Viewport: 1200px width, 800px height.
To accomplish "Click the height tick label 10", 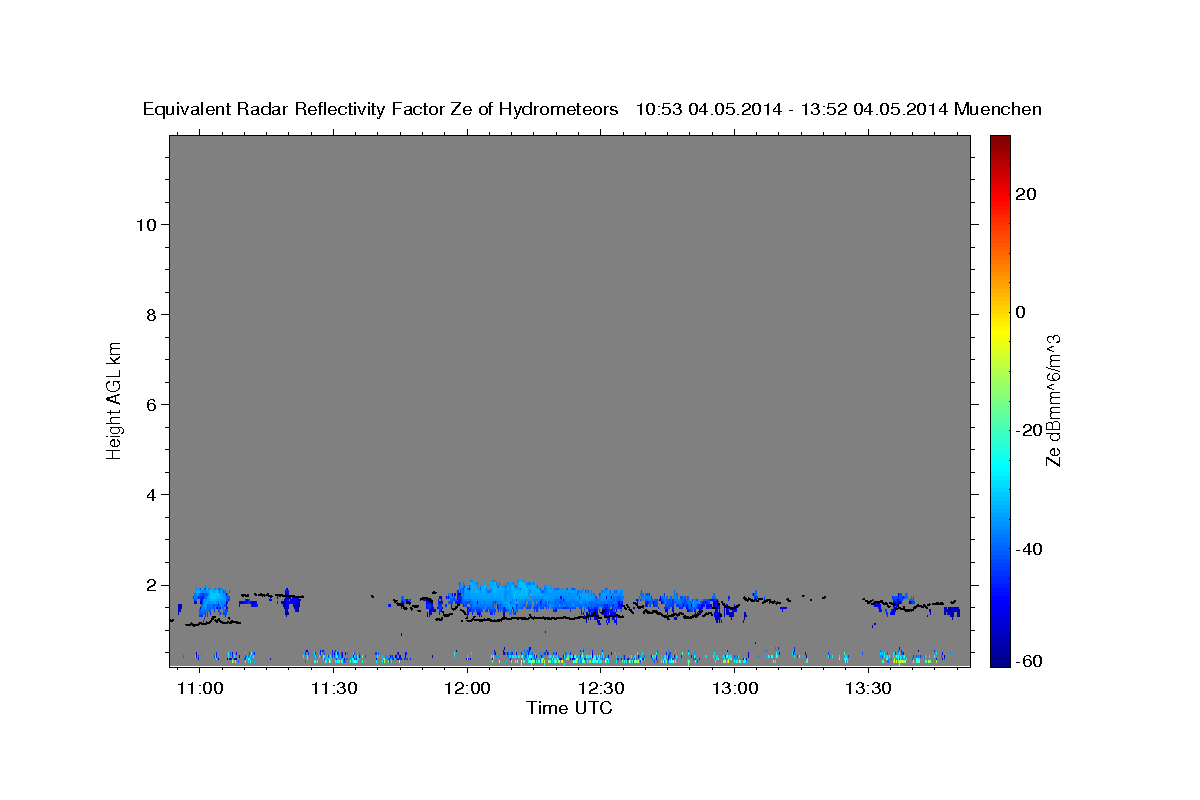I will (x=148, y=225).
